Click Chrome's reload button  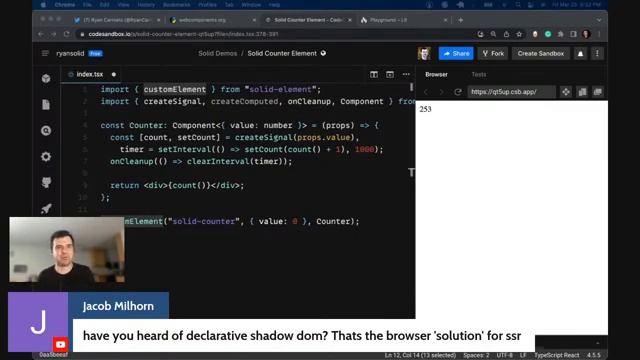tap(67, 34)
